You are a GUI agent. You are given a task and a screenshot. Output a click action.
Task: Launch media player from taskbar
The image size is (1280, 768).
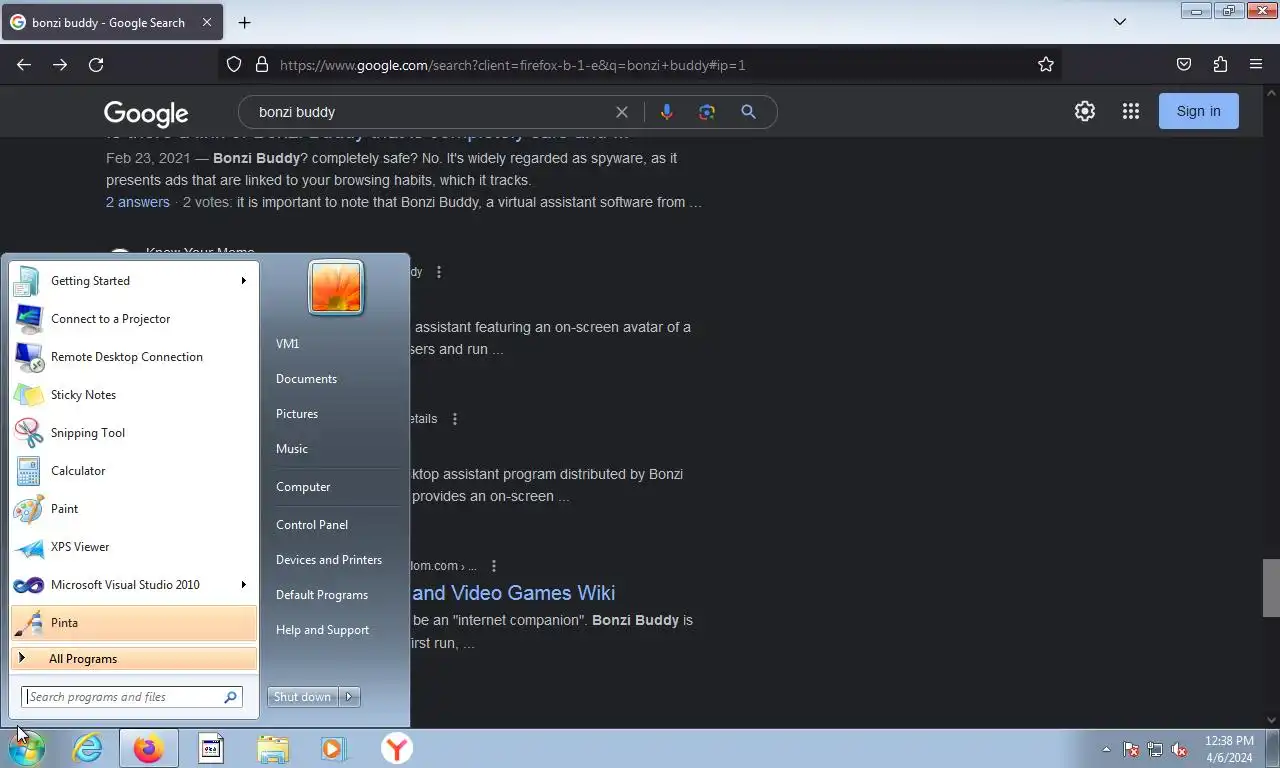[x=333, y=748]
